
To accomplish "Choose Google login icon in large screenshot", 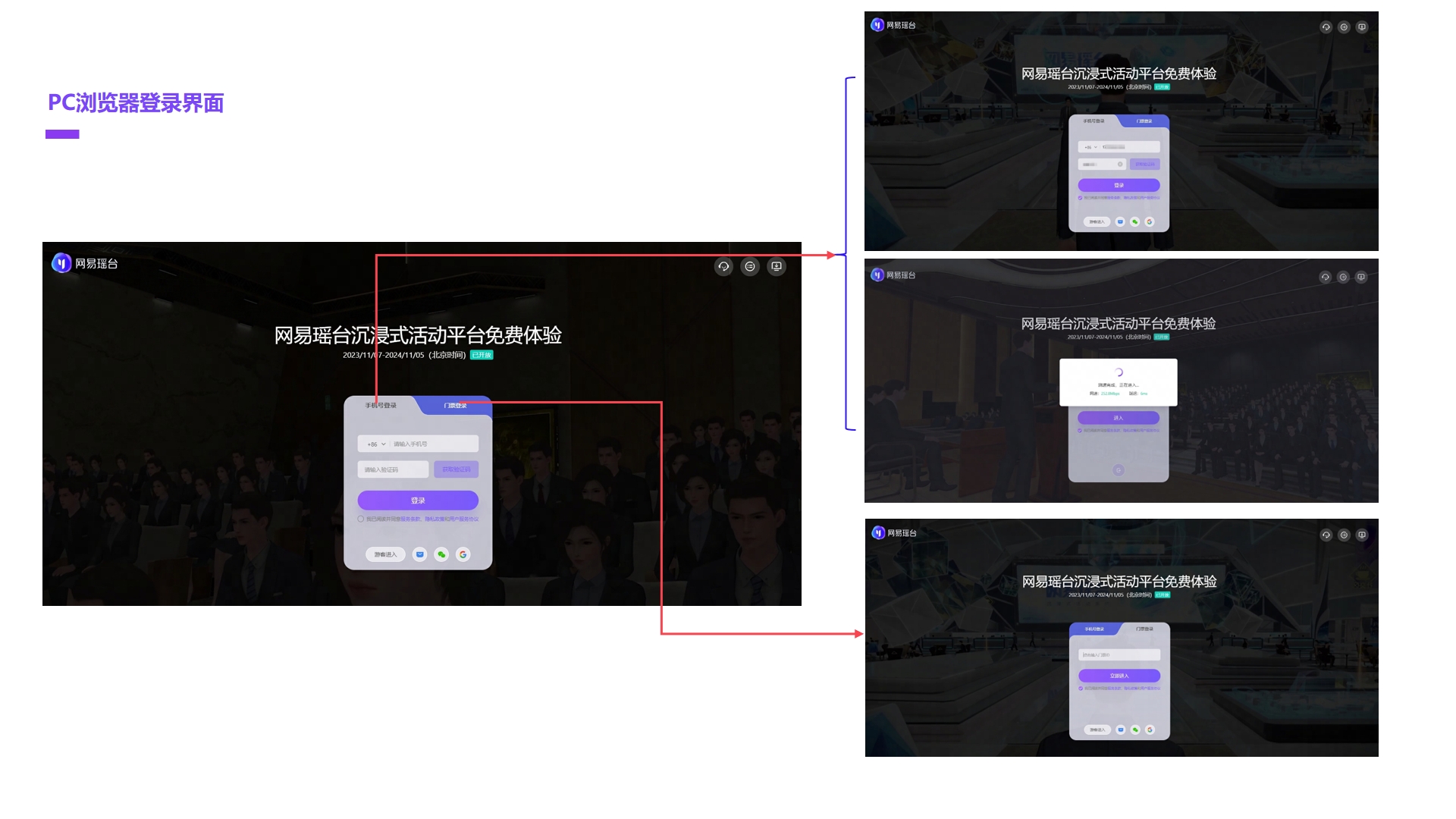I will 463,554.
